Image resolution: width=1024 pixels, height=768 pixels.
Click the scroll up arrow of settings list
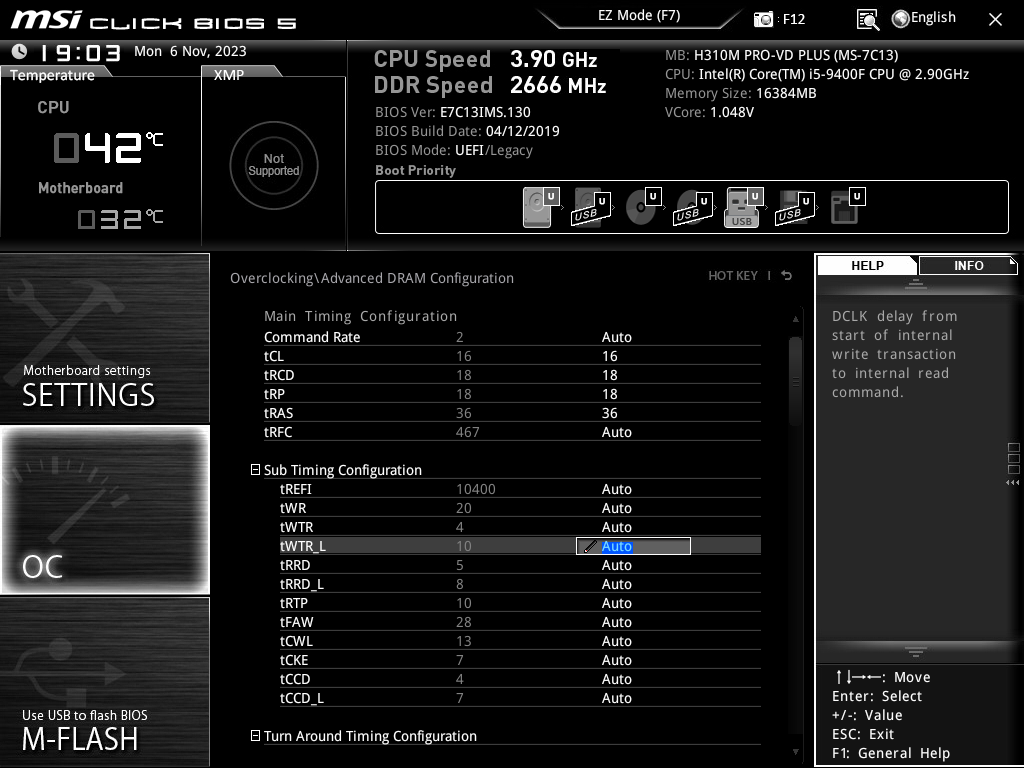click(x=795, y=319)
